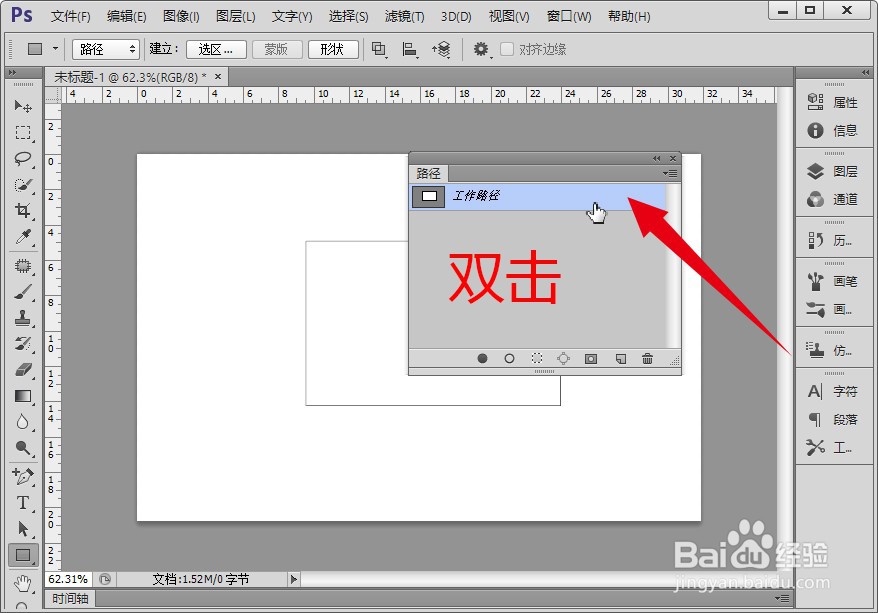
Task: Open the gear geometry options dropdown
Action: [x=482, y=49]
